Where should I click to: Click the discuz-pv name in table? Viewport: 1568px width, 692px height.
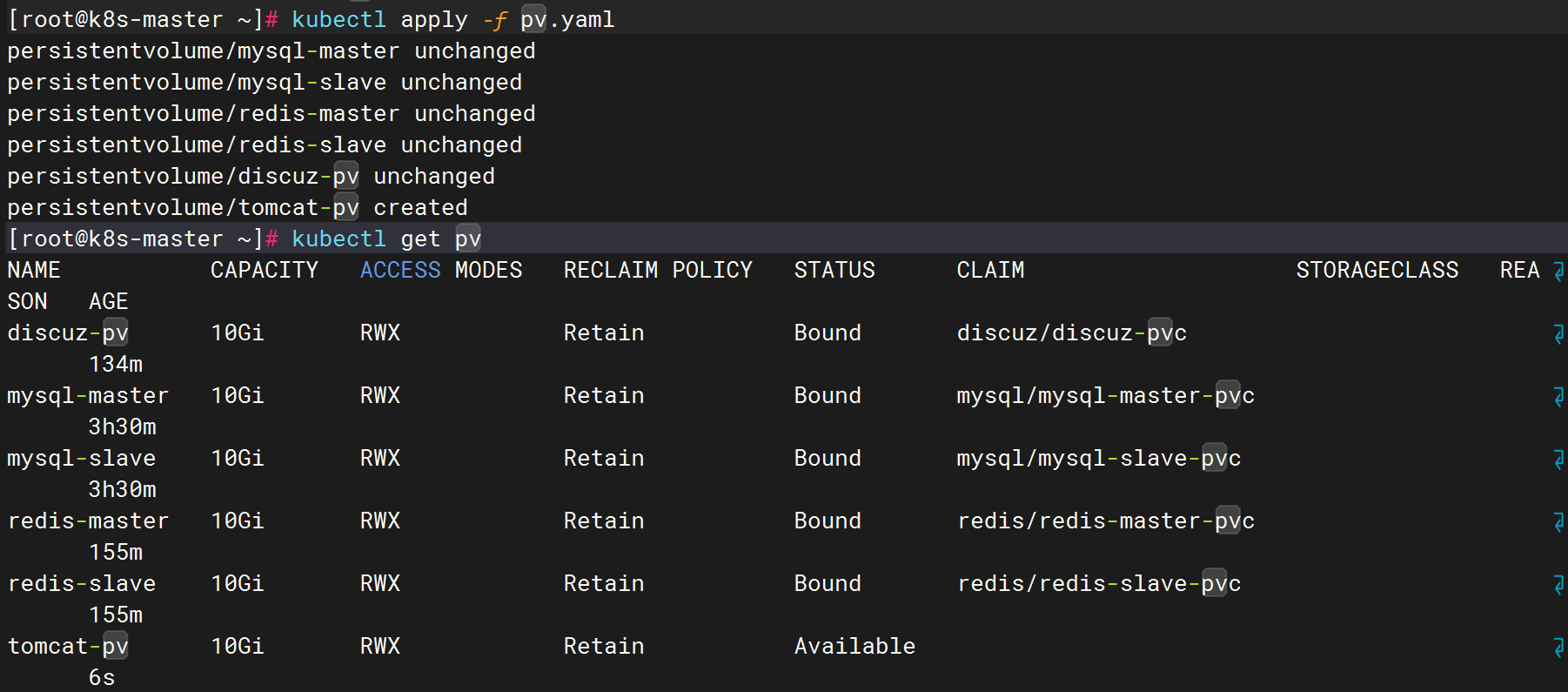tap(68, 333)
